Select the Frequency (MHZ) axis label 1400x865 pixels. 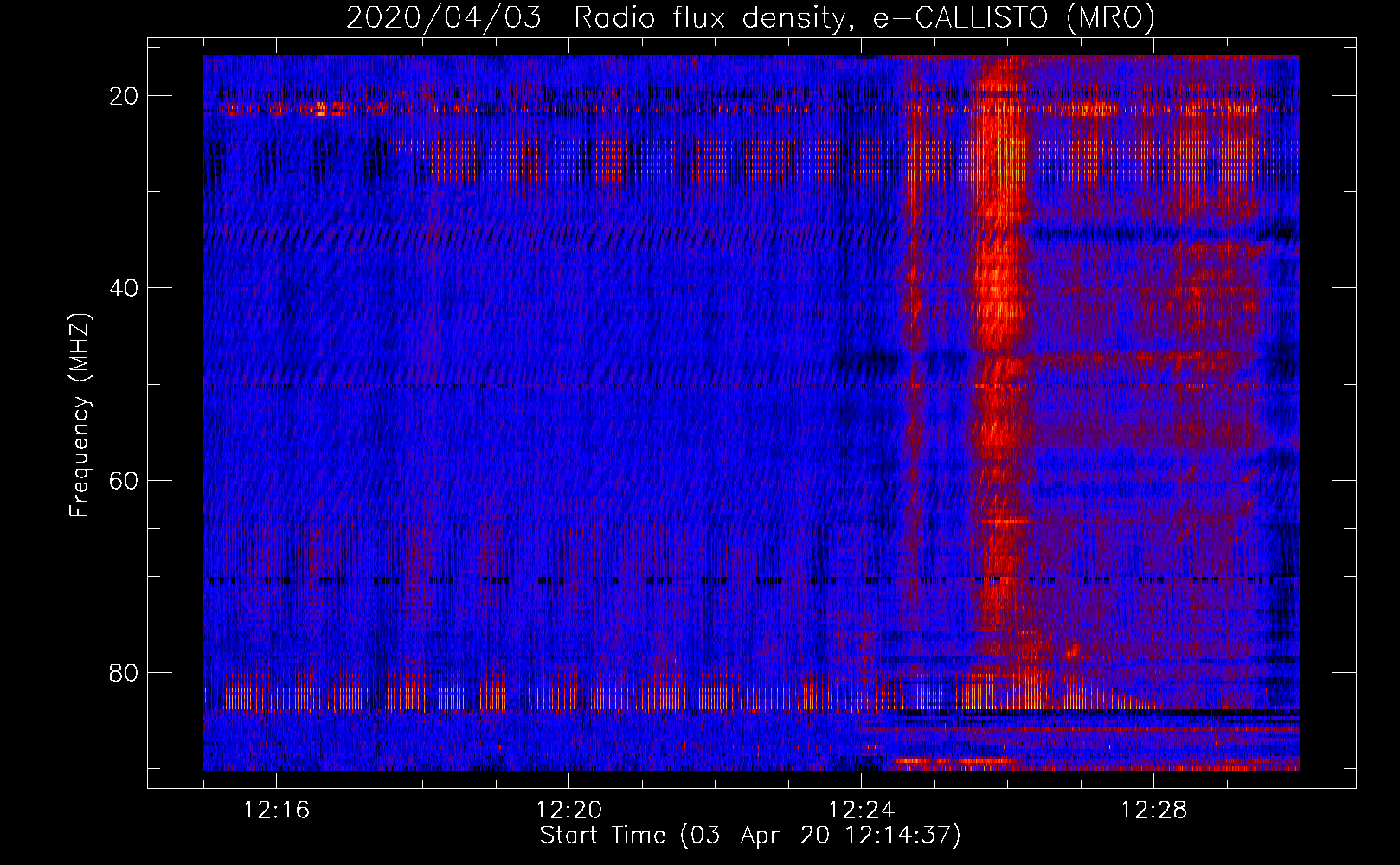tap(80, 415)
